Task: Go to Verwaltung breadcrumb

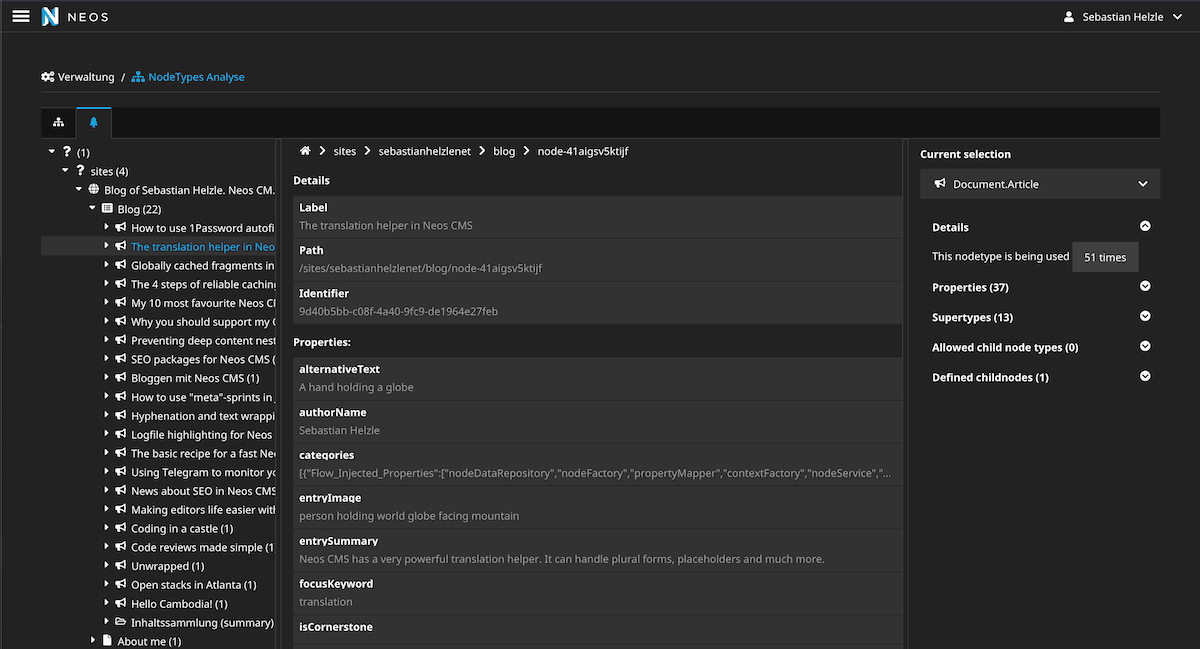Action: point(78,77)
